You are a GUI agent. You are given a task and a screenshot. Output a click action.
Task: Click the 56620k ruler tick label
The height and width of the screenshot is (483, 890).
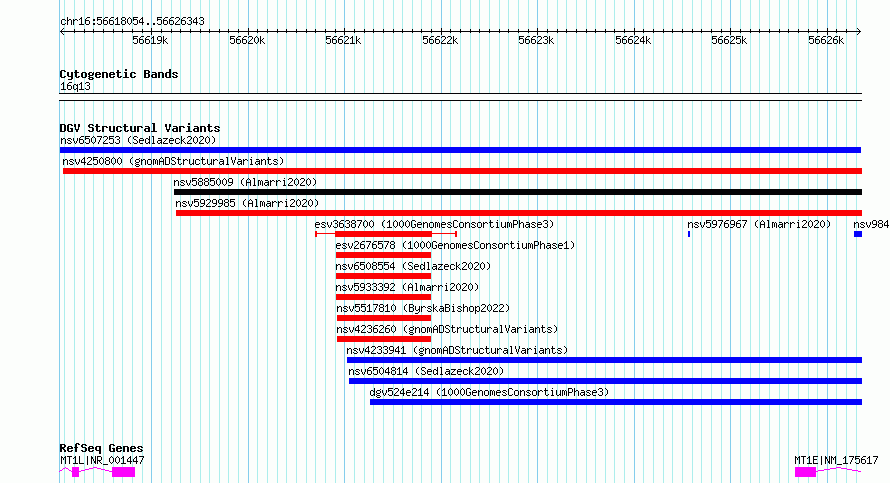point(247,40)
